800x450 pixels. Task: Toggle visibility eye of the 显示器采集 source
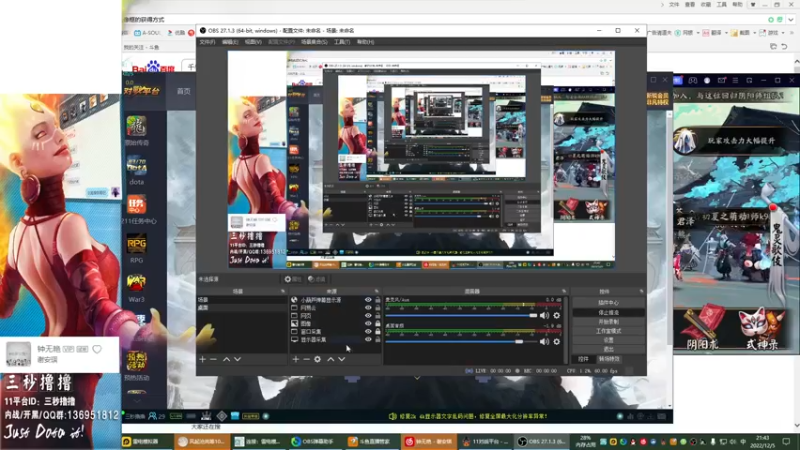click(x=368, y=339)
